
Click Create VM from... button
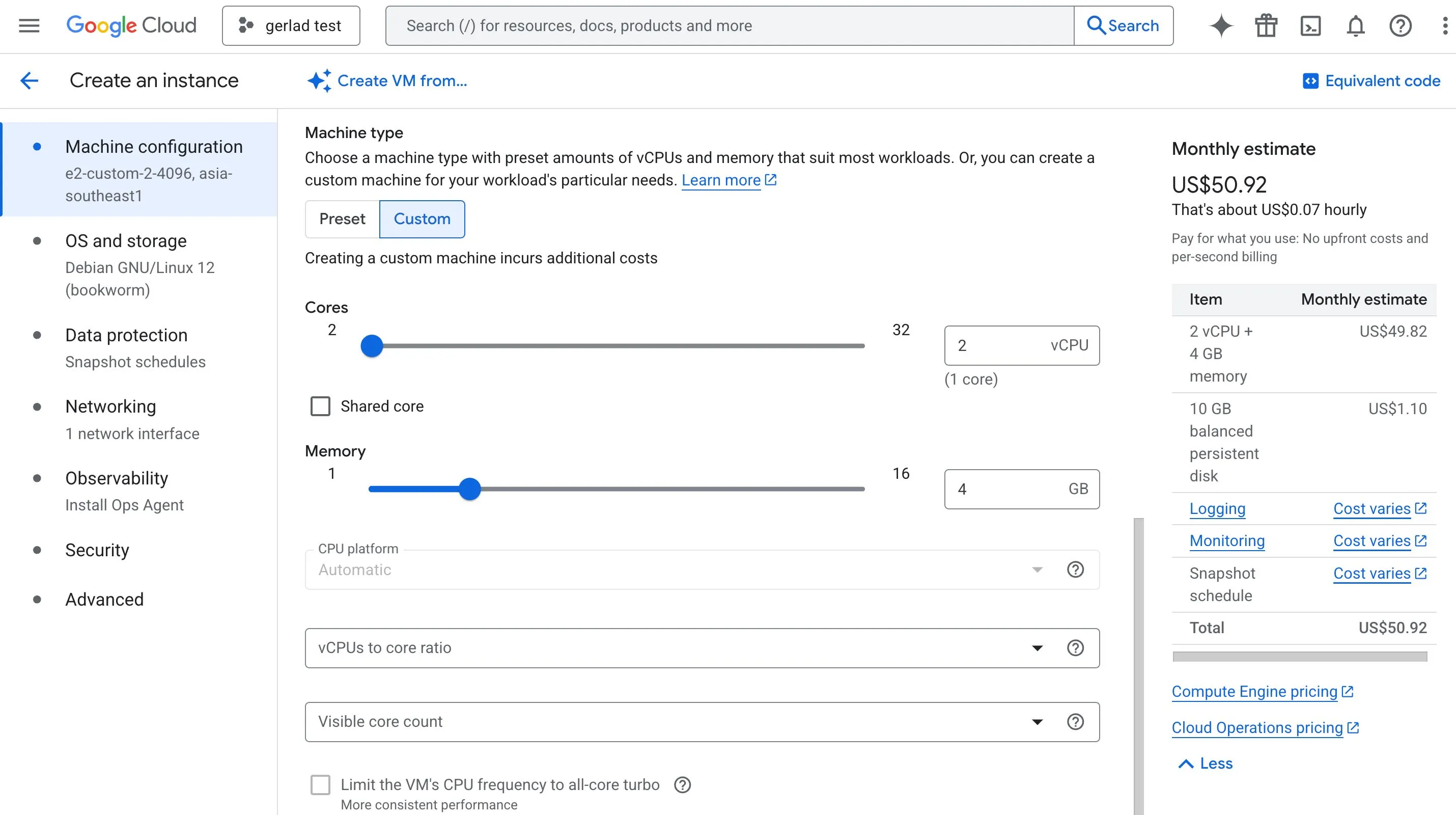[x=387, y=81]
